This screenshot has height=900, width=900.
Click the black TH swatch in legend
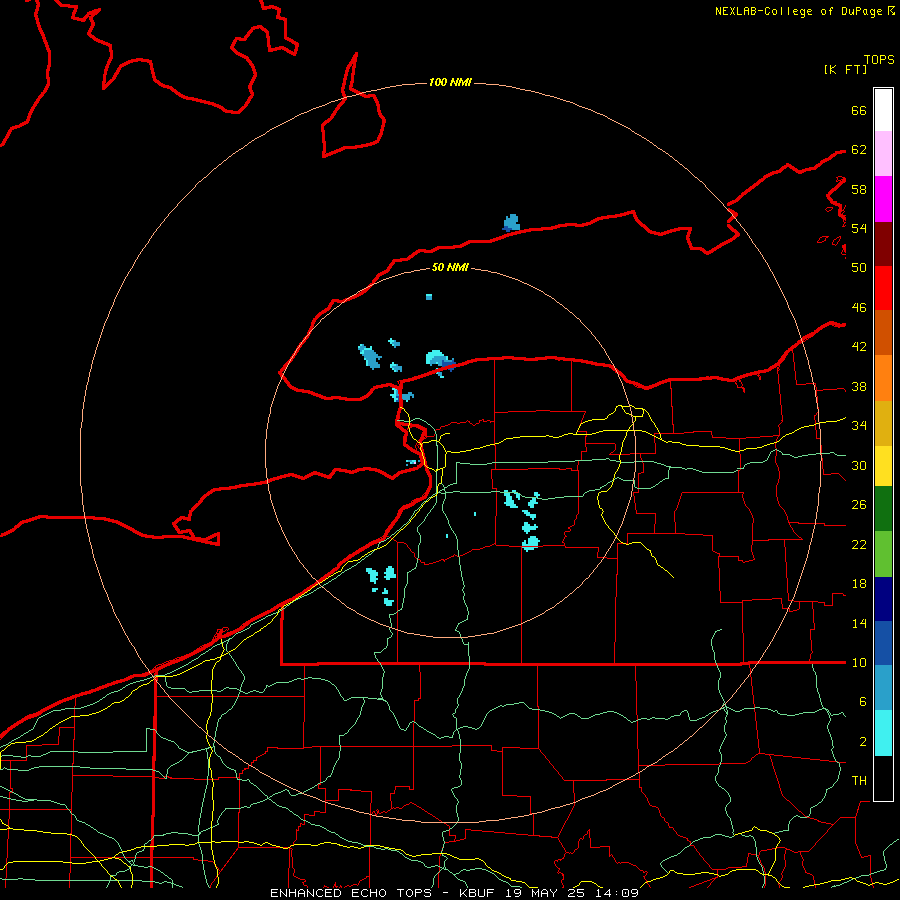(x=883, y=778)
